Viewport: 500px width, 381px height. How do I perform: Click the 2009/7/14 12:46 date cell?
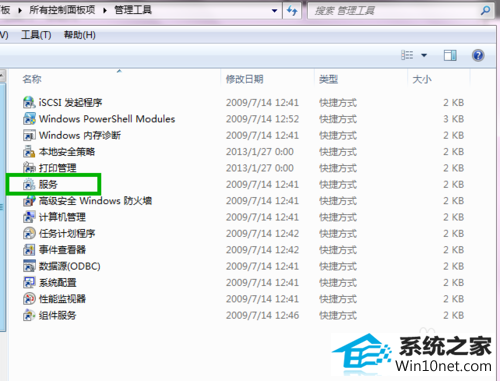262,315
